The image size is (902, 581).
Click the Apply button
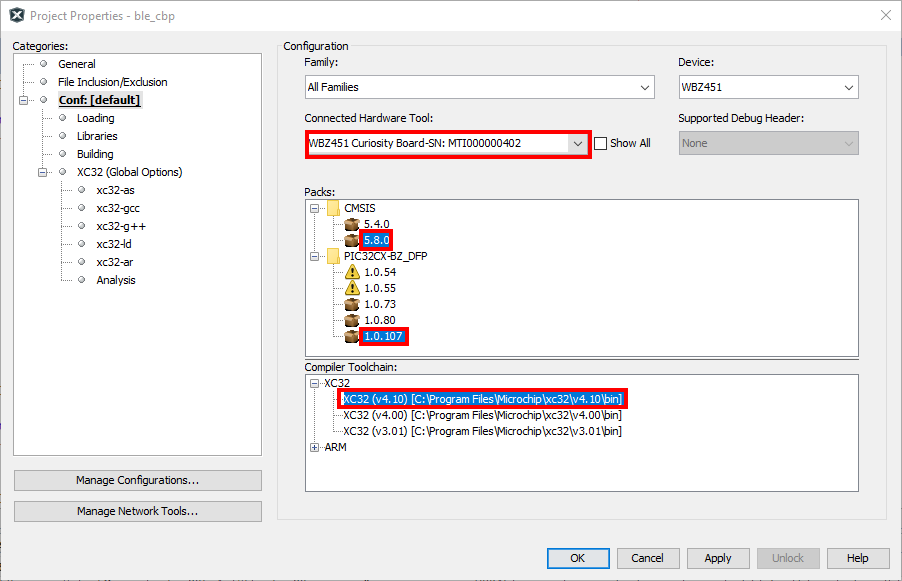click(x=718, y=558)
